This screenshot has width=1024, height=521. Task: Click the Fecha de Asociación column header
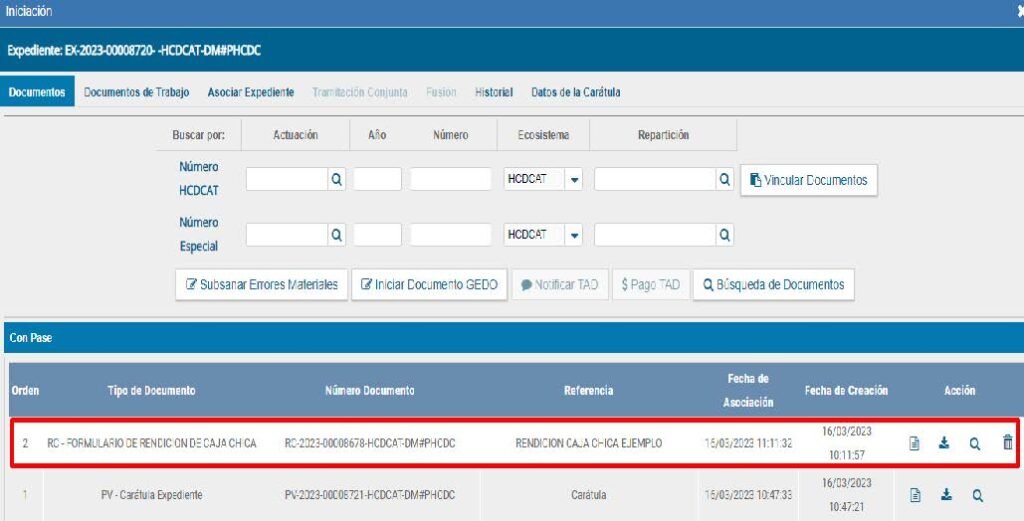tap(748, 390)
